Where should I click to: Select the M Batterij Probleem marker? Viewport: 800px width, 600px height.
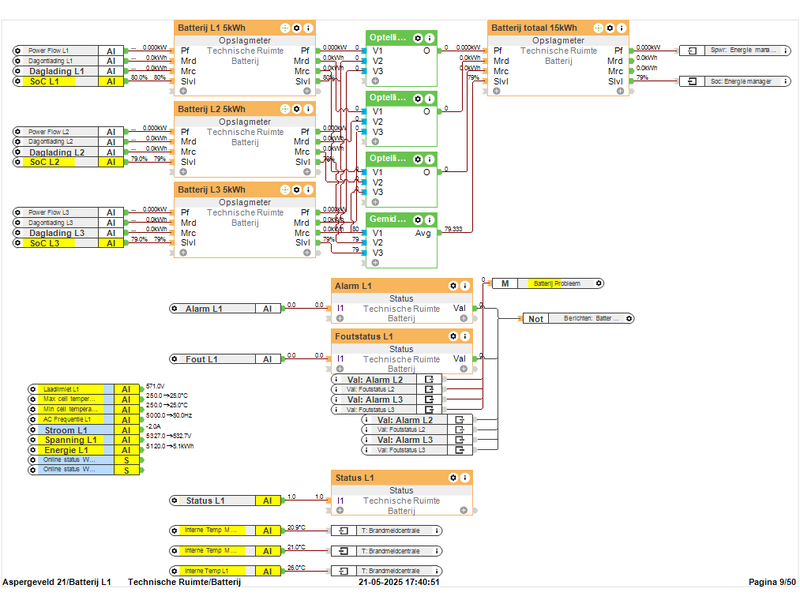coord(548,283)
